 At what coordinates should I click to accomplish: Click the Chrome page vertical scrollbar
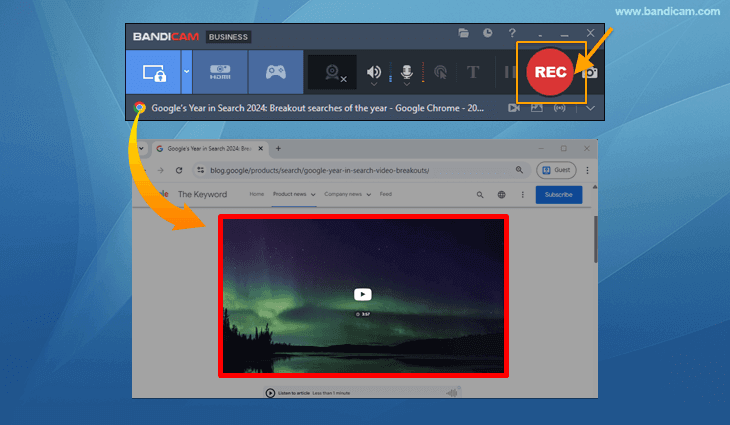coord(595,239)
